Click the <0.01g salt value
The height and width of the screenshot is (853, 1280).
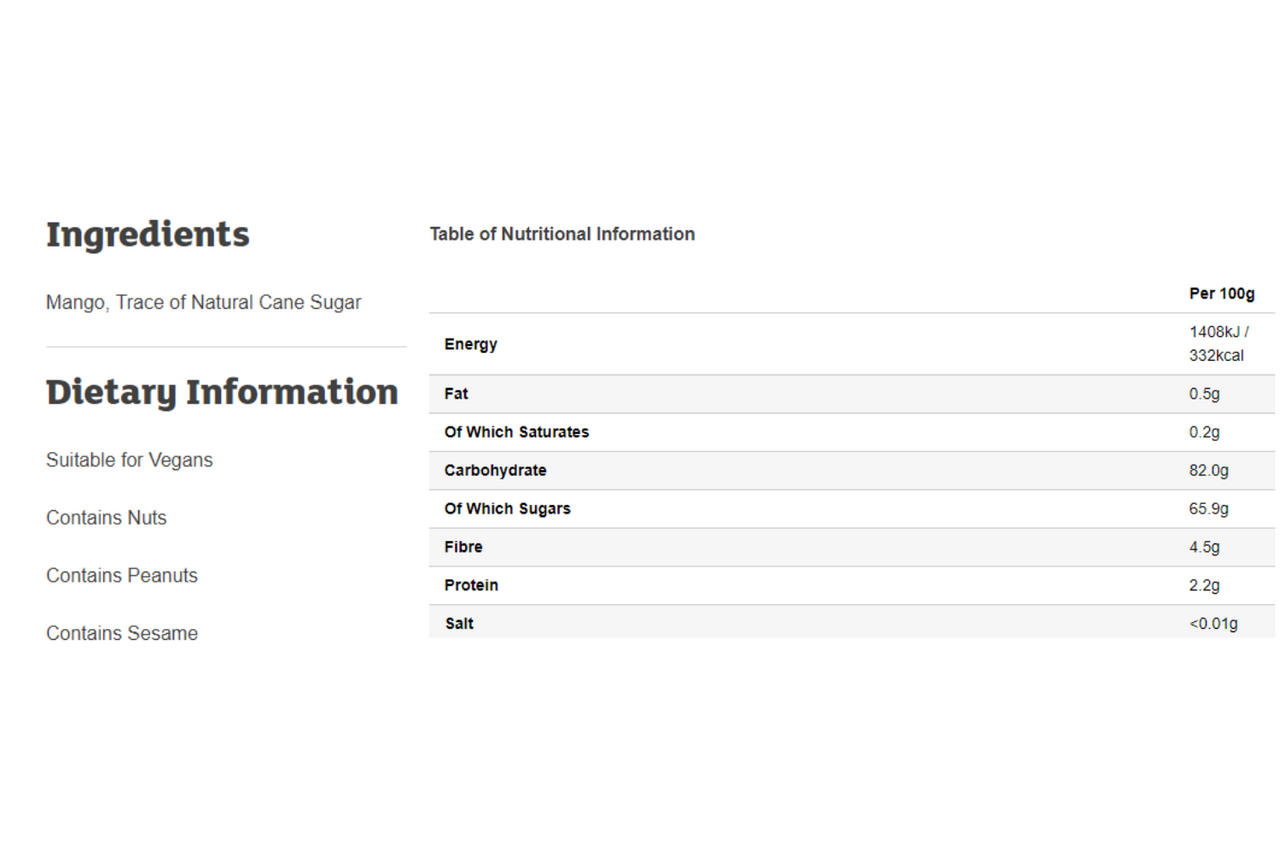1213,624
